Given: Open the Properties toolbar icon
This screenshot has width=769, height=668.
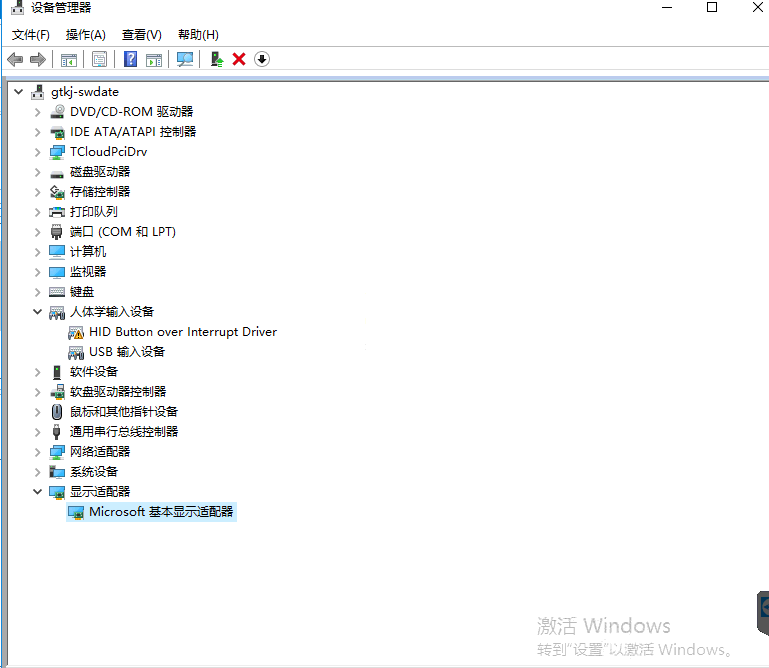Looking at the screenshot, I should 99,60.
